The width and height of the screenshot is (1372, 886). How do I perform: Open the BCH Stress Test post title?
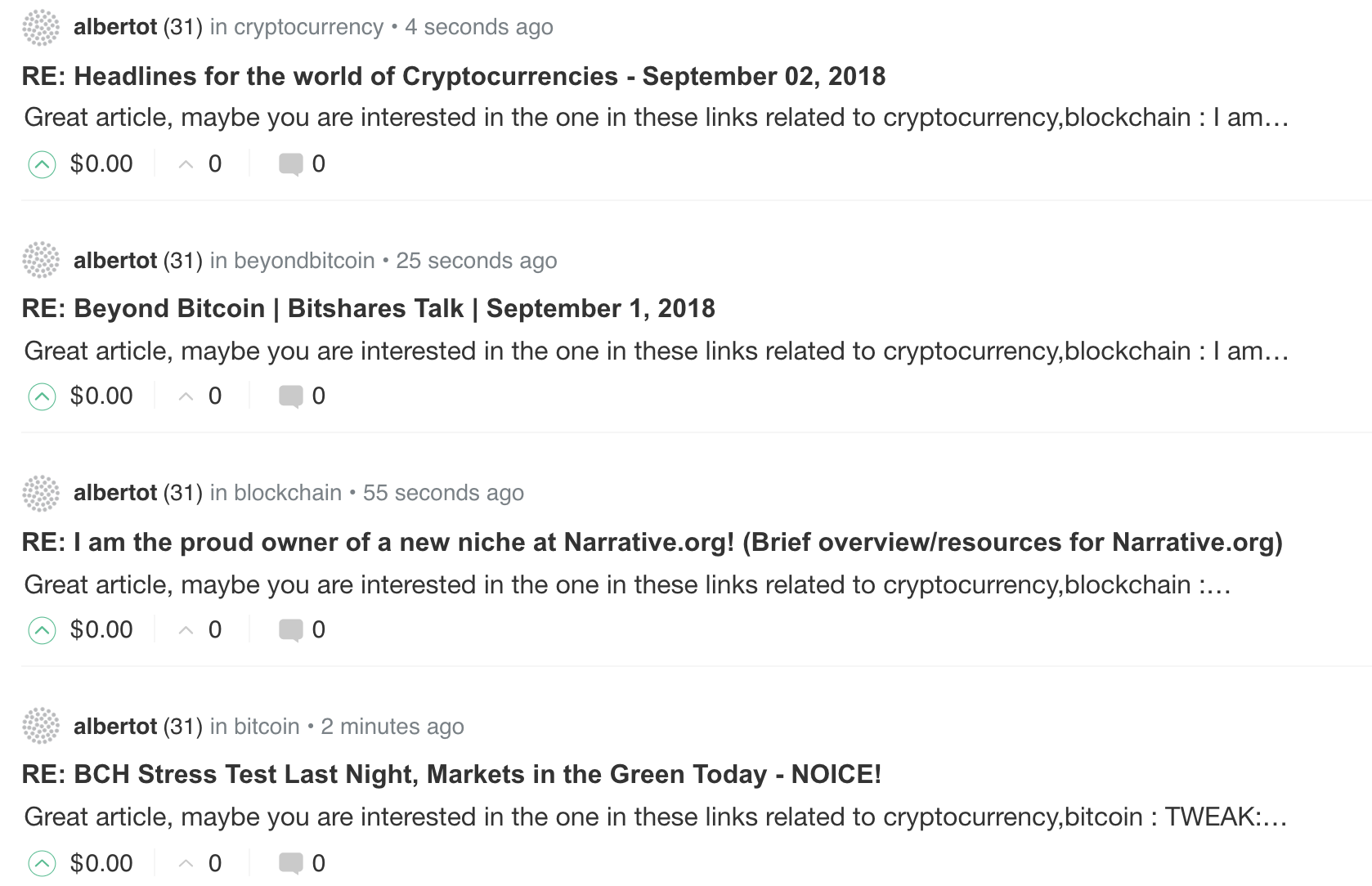pyautogui.click(x=452, y=774)
